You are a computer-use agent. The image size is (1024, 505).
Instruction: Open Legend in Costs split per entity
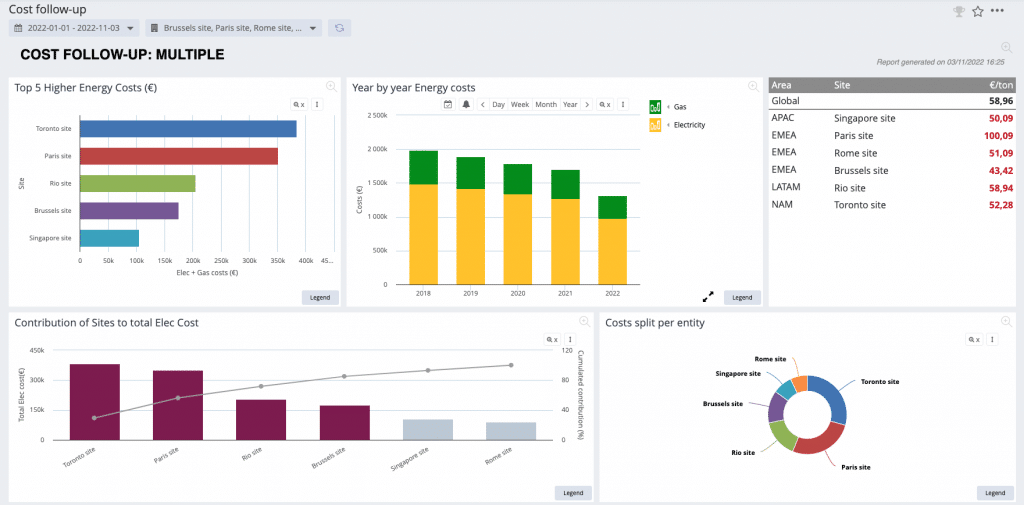click(995, 493)
